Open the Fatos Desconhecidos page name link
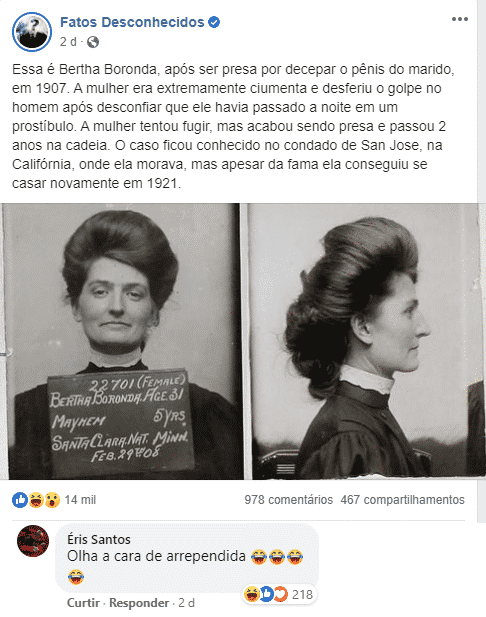Viewport: 486px width, 617px height. [132, 22]
